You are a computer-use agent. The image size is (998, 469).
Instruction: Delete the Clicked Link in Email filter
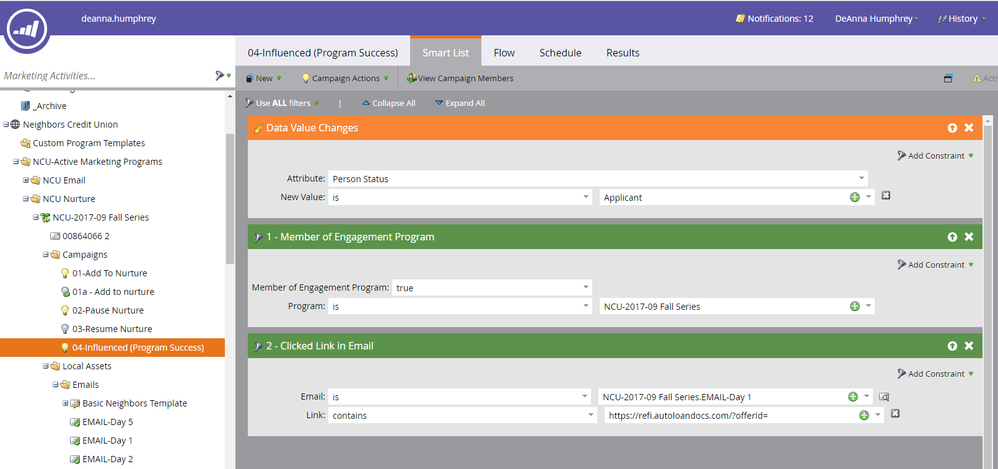969,346
